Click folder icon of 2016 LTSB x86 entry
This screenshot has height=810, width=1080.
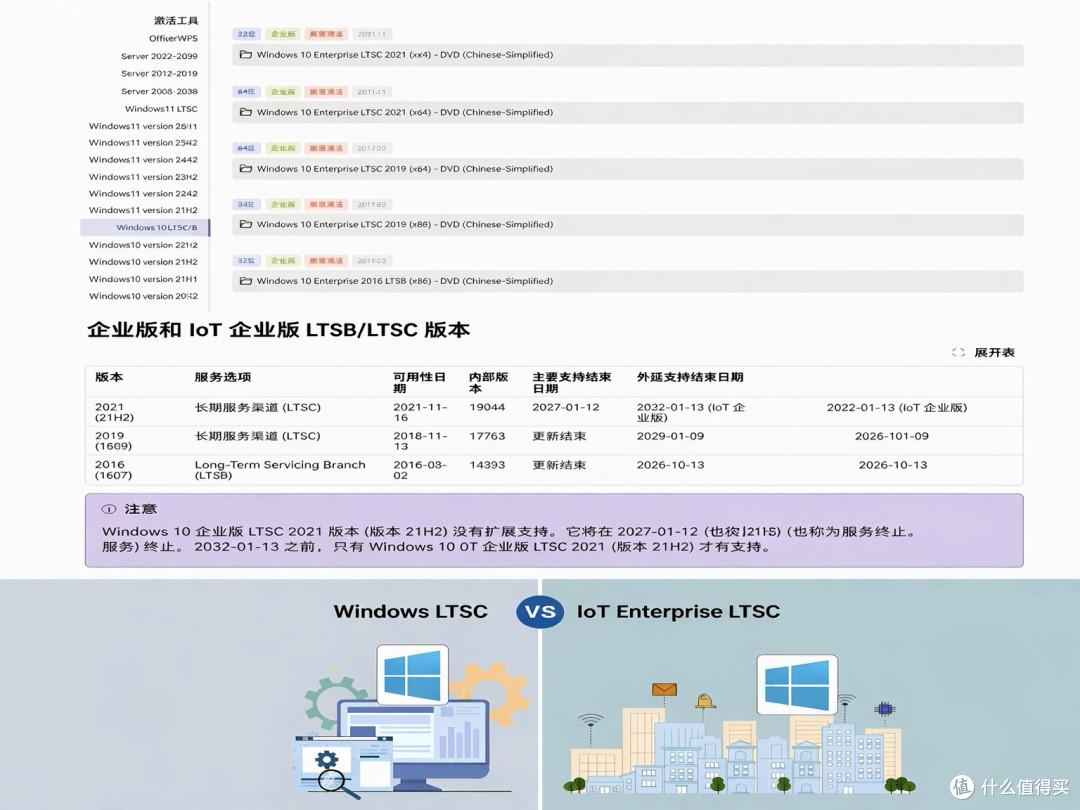click(245, 280)
